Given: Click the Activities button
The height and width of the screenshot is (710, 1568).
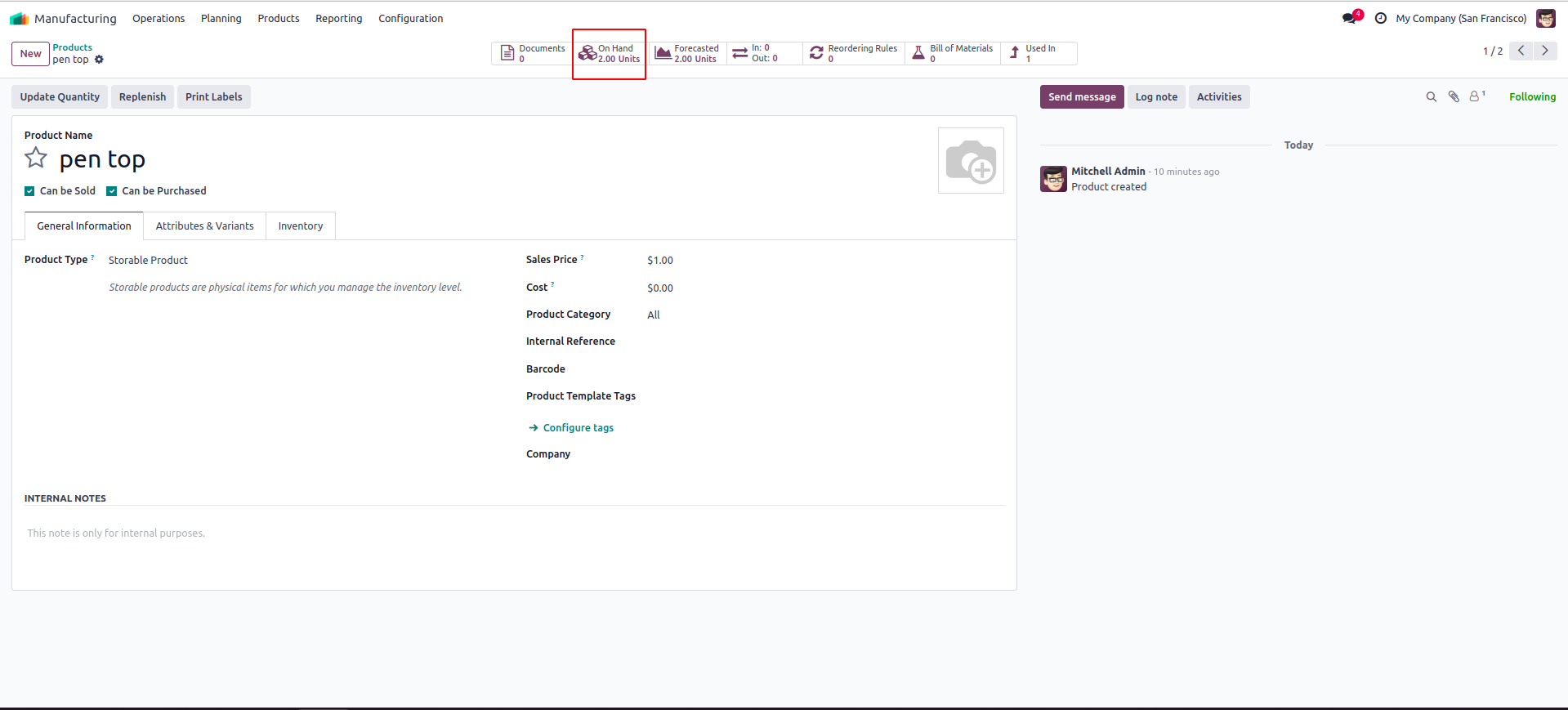Looking at the screenshot, I should [1219, 96].
